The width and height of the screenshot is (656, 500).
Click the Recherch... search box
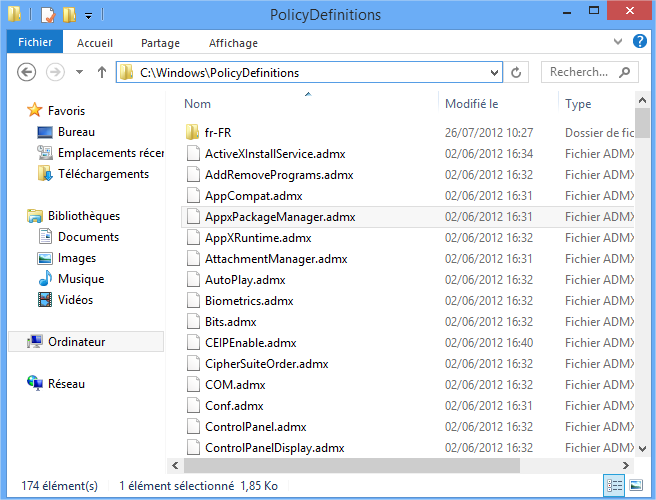(589, 72)
